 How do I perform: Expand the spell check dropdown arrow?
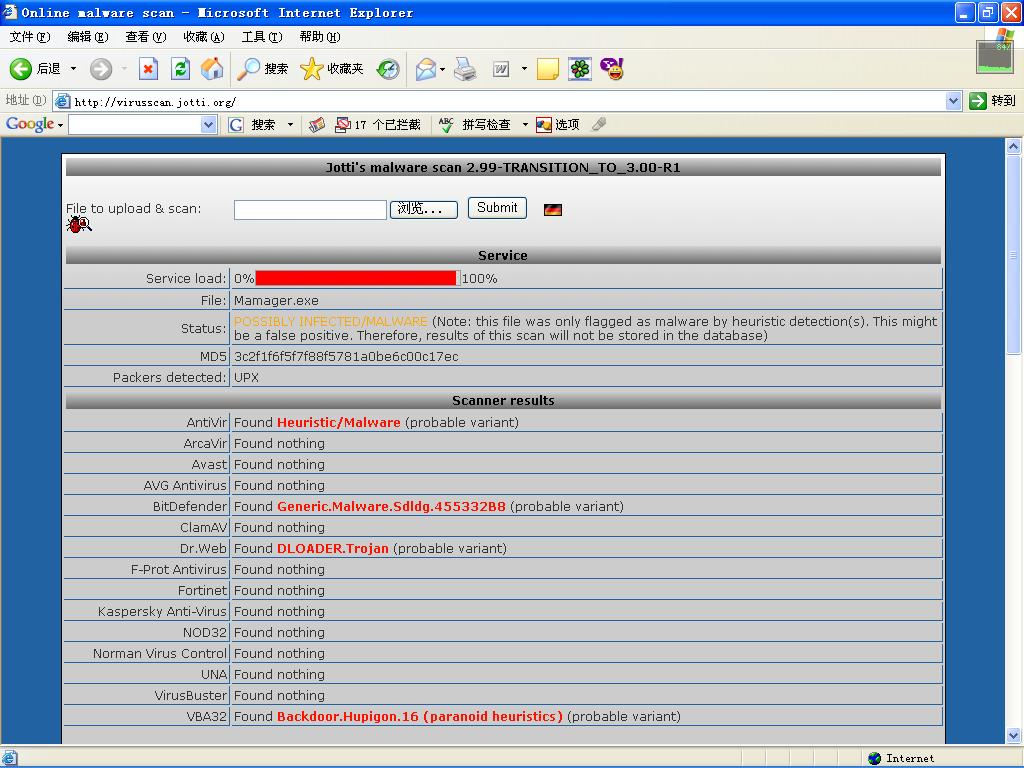coord(524,125)
